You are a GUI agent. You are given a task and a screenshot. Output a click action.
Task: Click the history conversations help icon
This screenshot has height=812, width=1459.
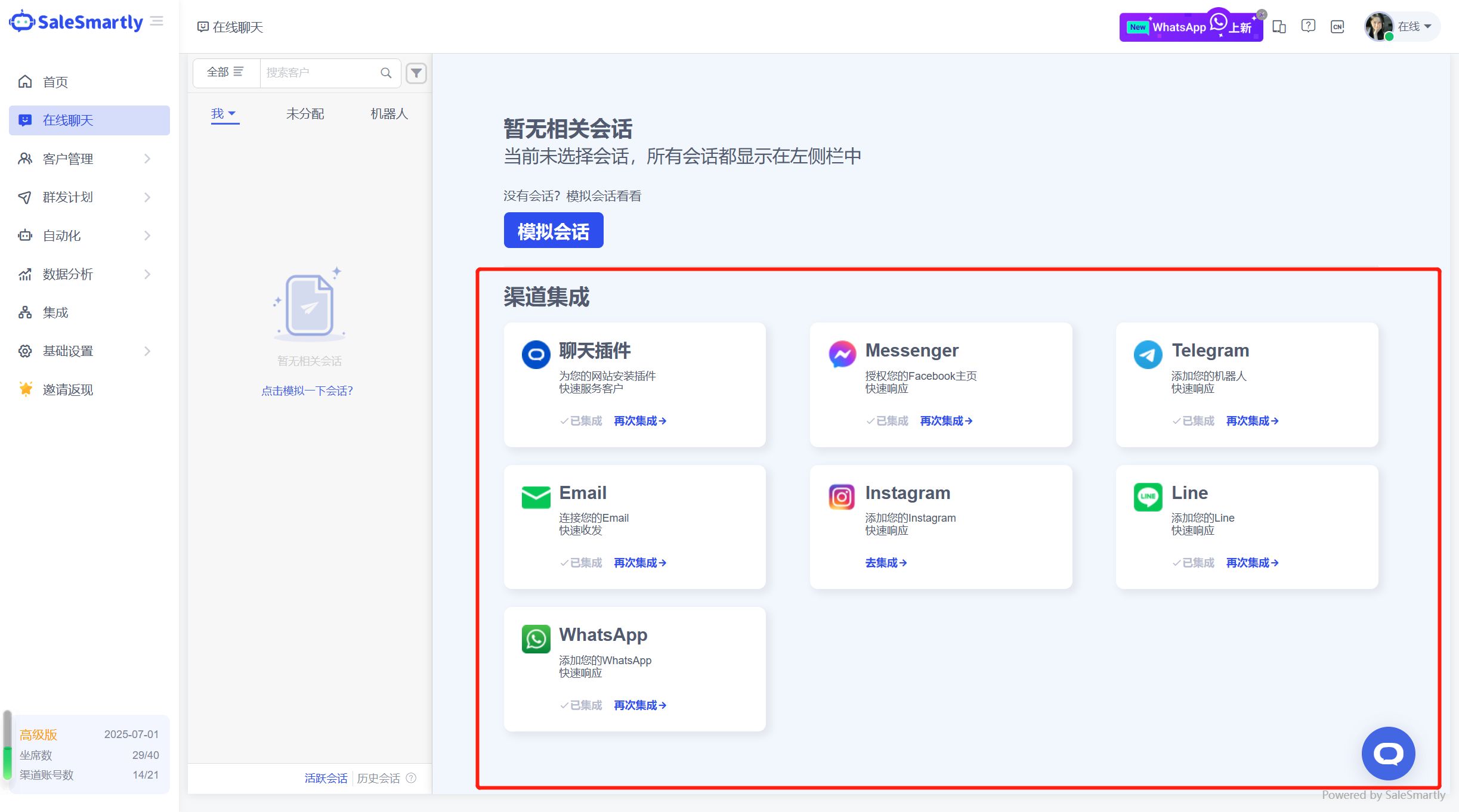411,778
